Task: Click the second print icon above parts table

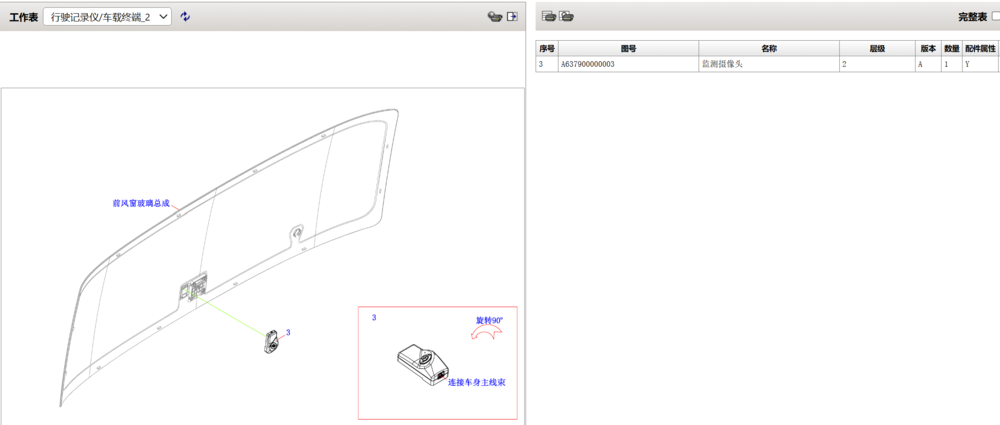Action: pos(566,17)
